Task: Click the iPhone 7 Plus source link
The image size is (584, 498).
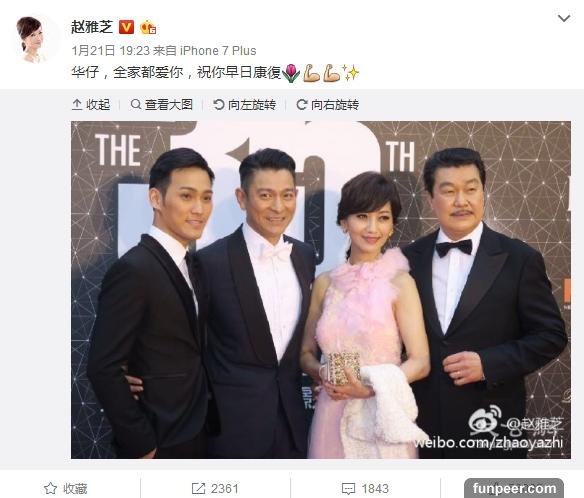Action: tap(218, 51)
